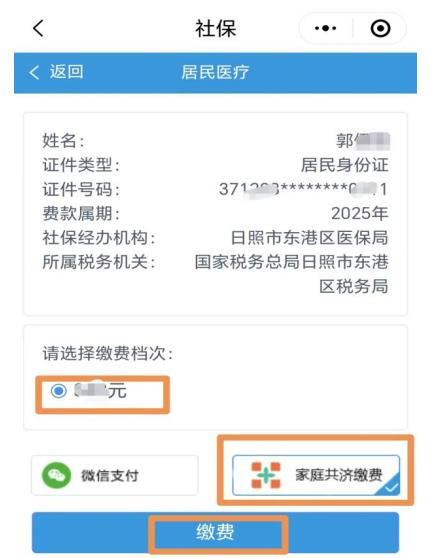Select the payment tier radio button
This screenshot has width=436, height=558.
(59, 391)
